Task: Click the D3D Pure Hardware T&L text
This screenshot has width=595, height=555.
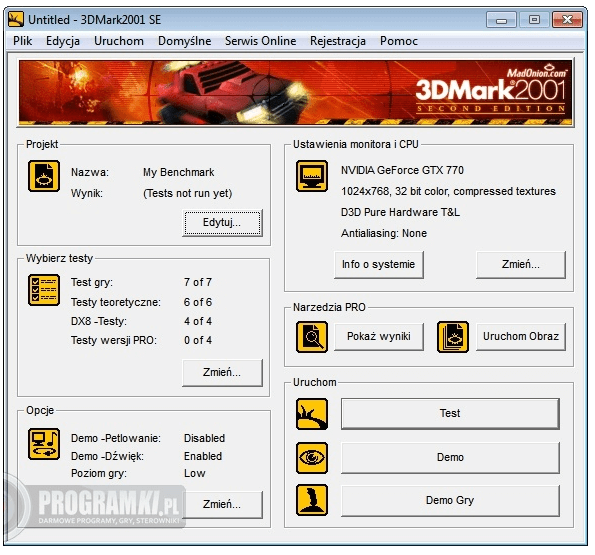Action: click(400, 212)
